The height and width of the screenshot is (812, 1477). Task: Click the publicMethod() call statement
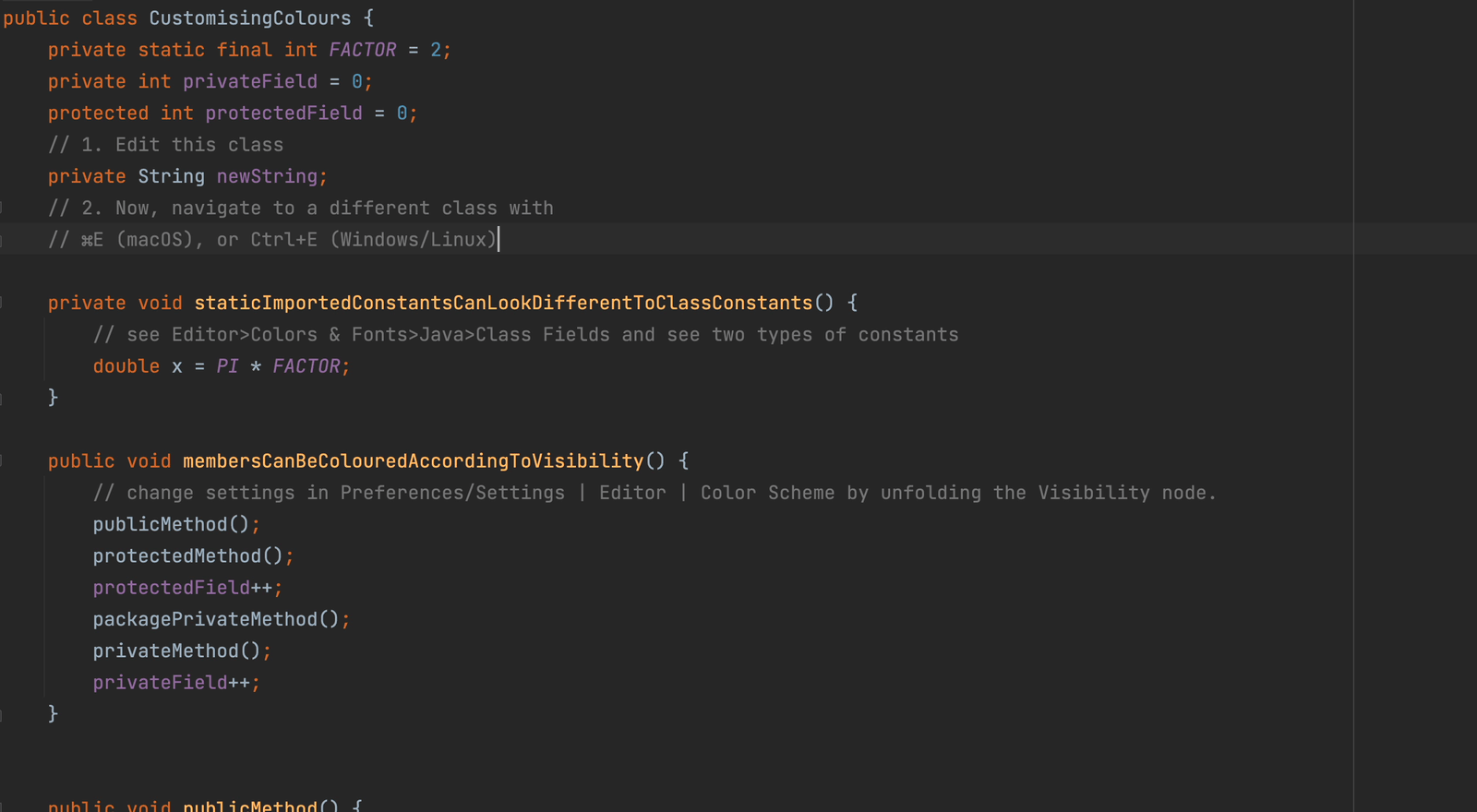pyautogui.click(x=171, y=525)
